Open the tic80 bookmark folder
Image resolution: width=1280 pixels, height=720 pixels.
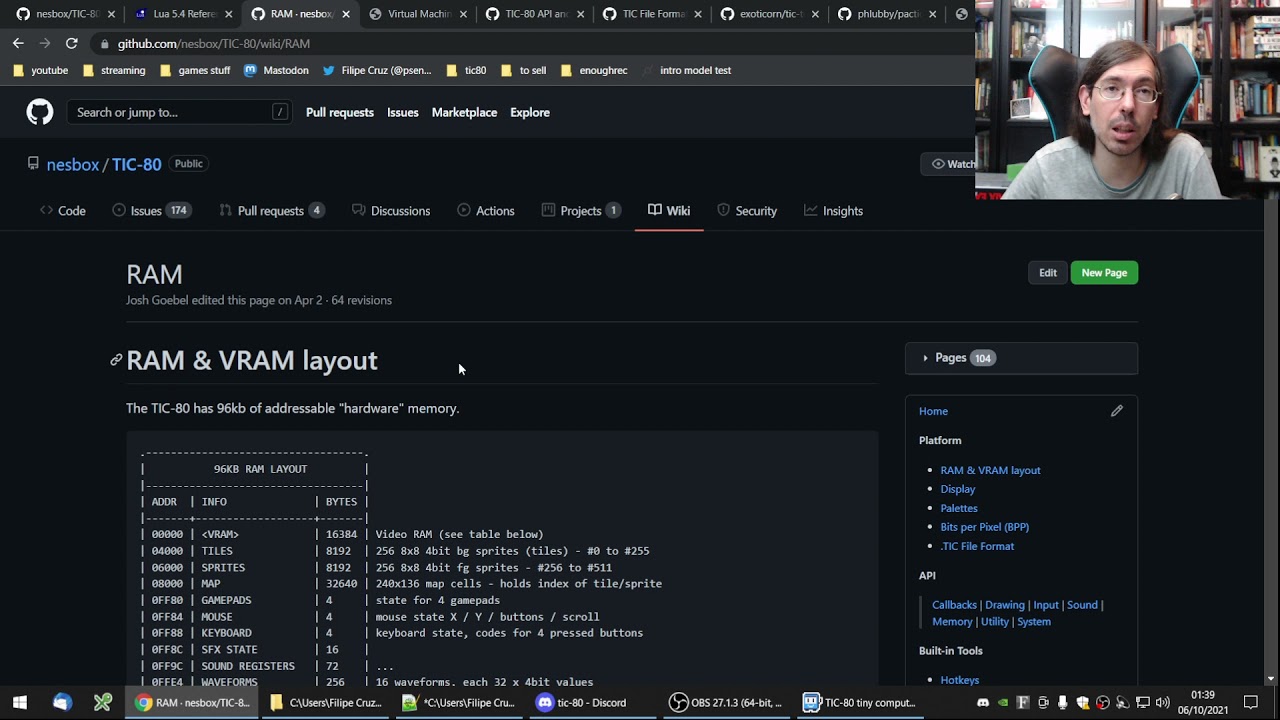(x=466, y=70)
